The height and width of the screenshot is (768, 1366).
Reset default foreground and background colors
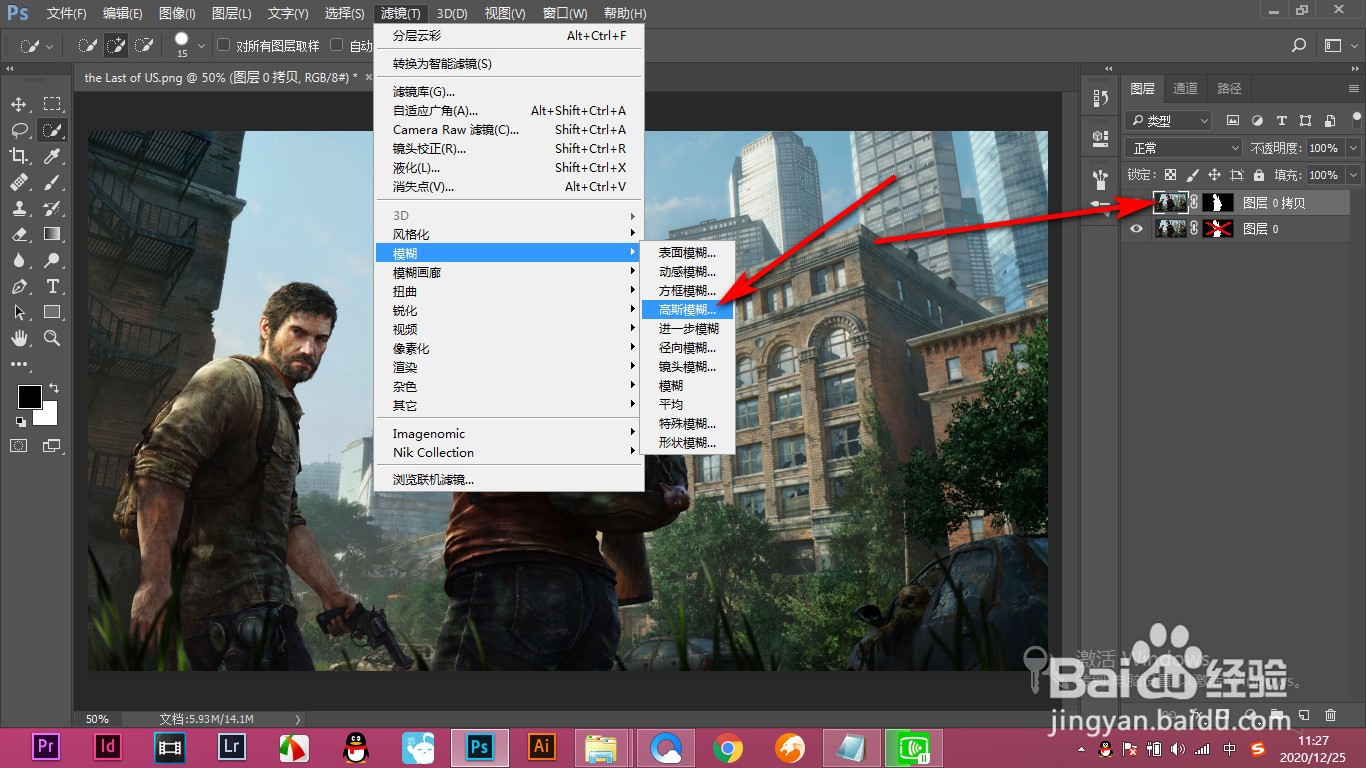pyautogui.click(x=21, y=421)
